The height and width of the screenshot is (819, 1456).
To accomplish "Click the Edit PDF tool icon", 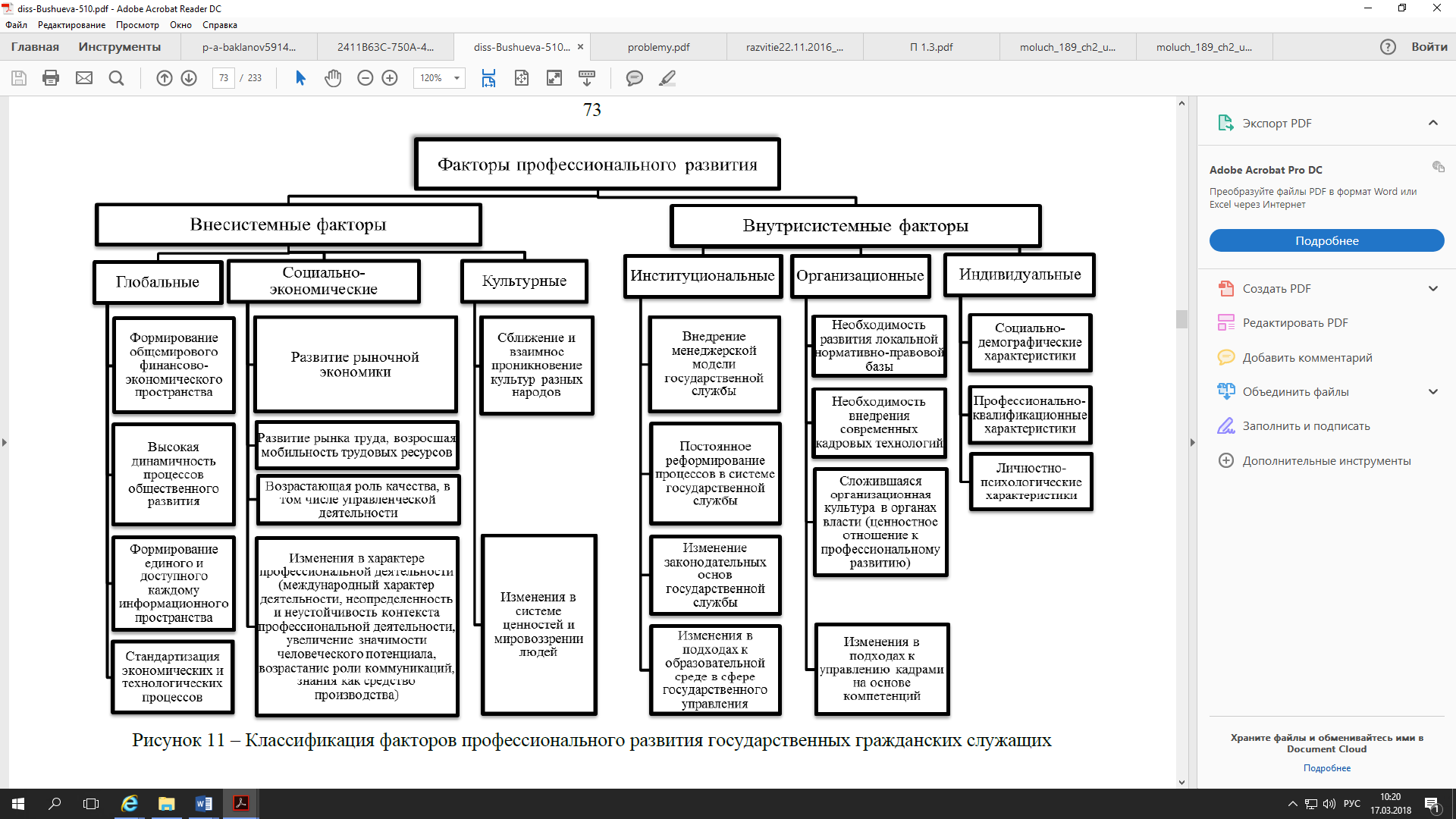I will click(x=1225, y=322).
